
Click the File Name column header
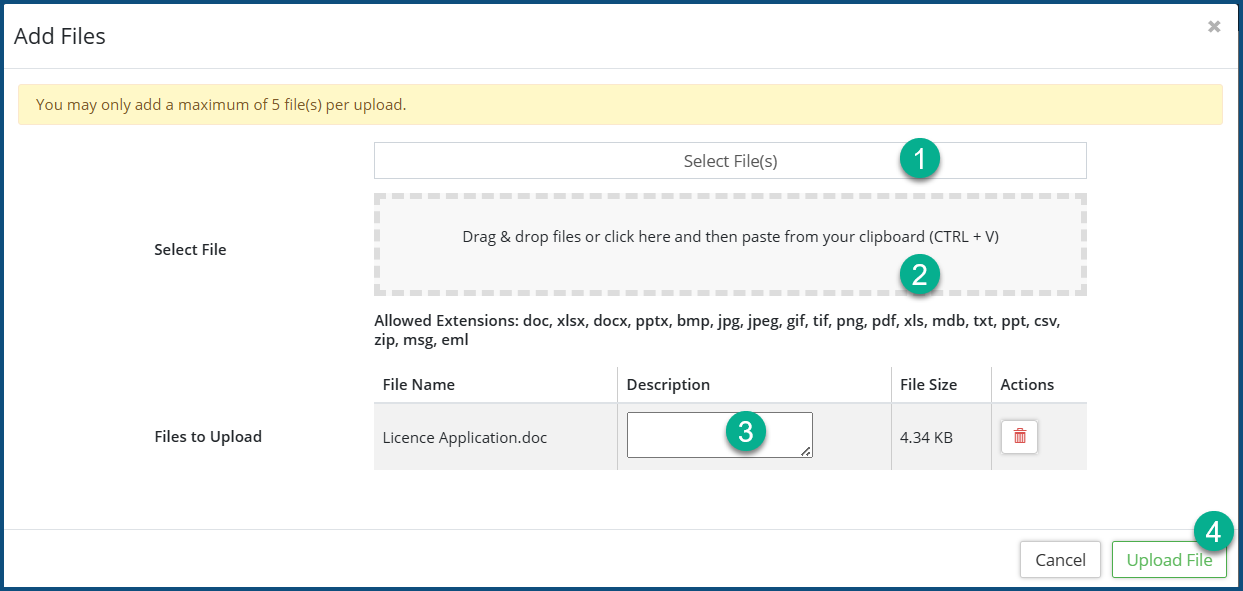(419, 385)
